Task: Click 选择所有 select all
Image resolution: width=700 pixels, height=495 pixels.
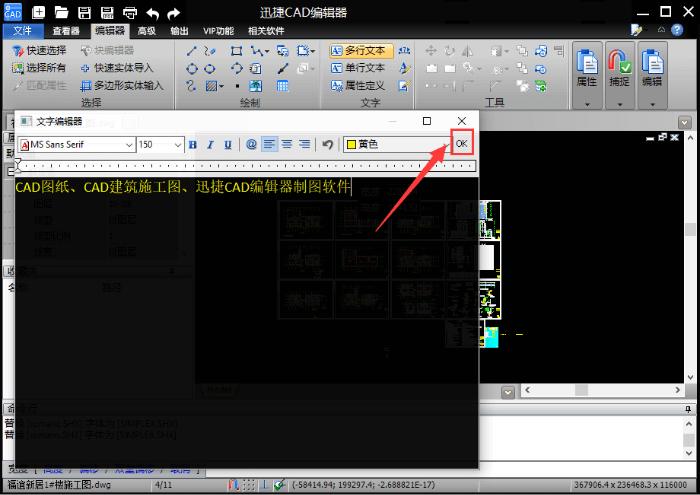Action: click(39, 68)
